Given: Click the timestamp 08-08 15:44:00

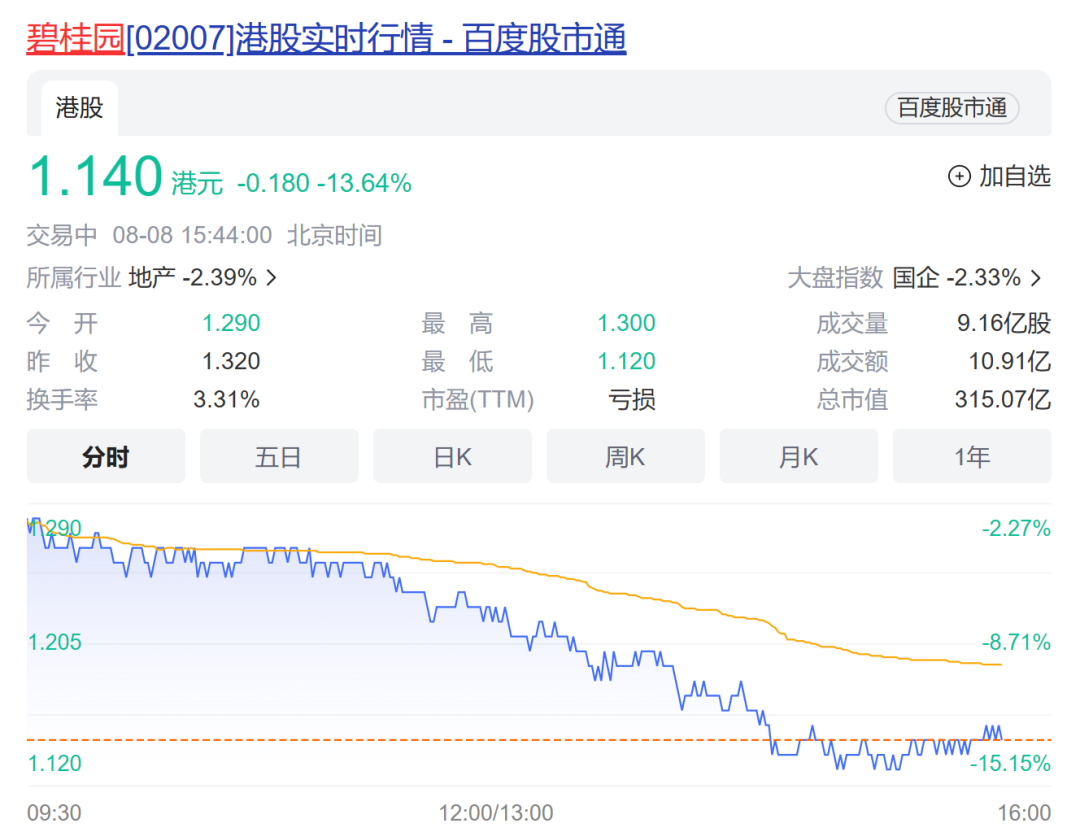Looking at the screenshot, I should (192, 236).
